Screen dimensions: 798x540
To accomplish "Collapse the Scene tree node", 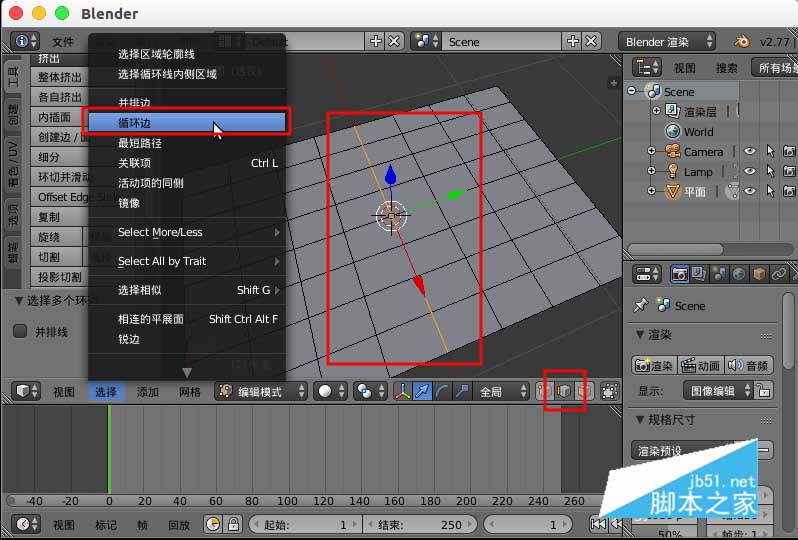I will click(632, 91).
